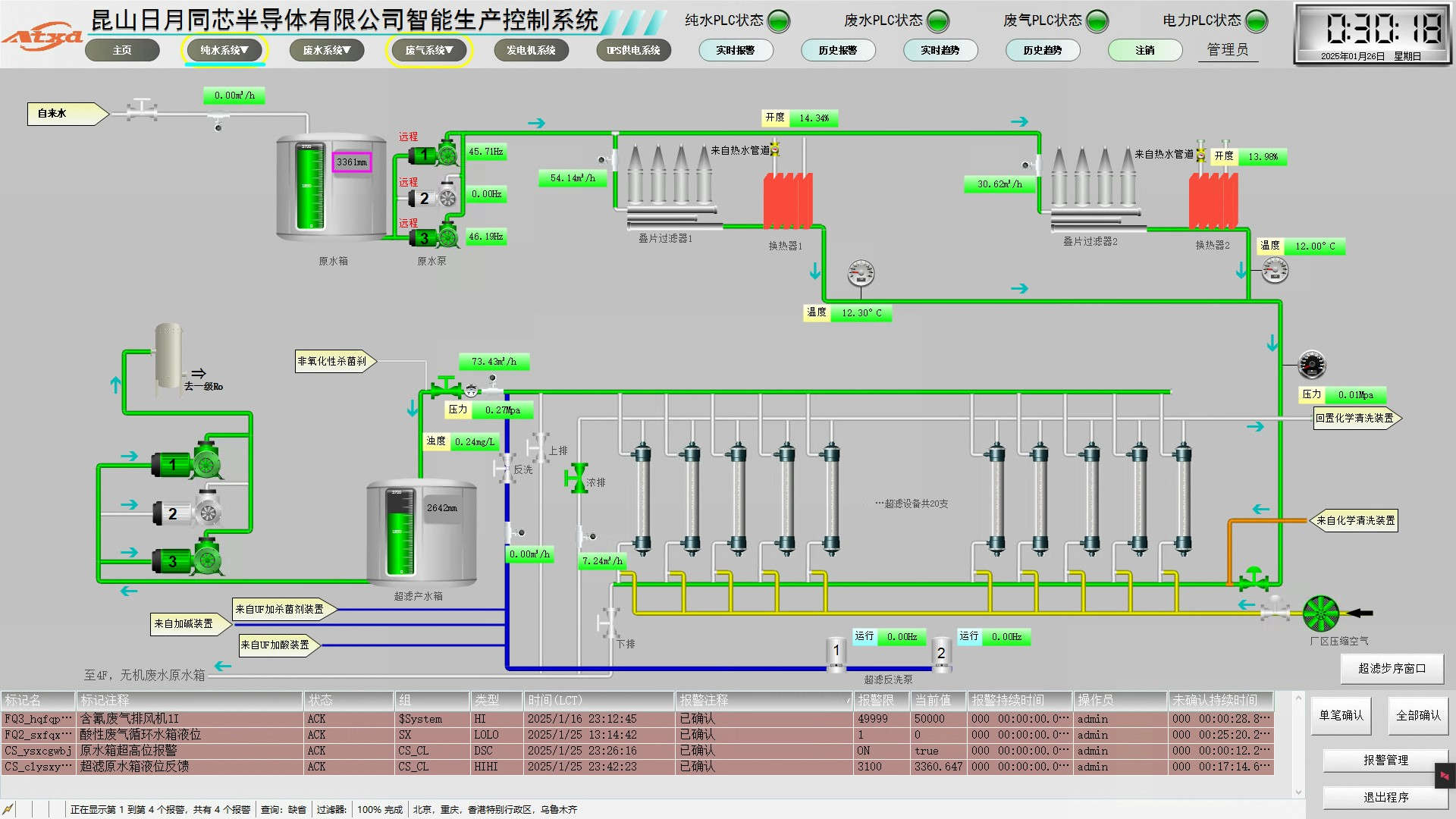
Task: Click the 自来水 inlet valve icon
Action: click(141, 111)
